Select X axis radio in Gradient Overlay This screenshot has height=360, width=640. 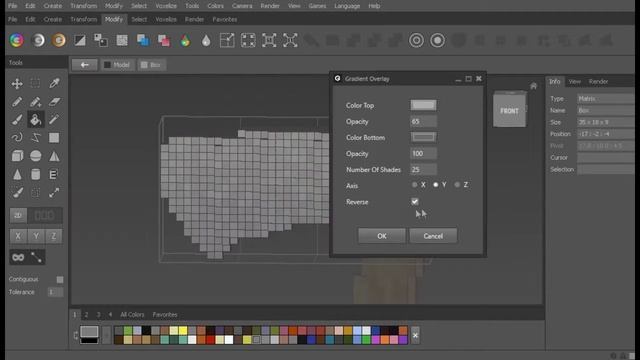[415, 185]
